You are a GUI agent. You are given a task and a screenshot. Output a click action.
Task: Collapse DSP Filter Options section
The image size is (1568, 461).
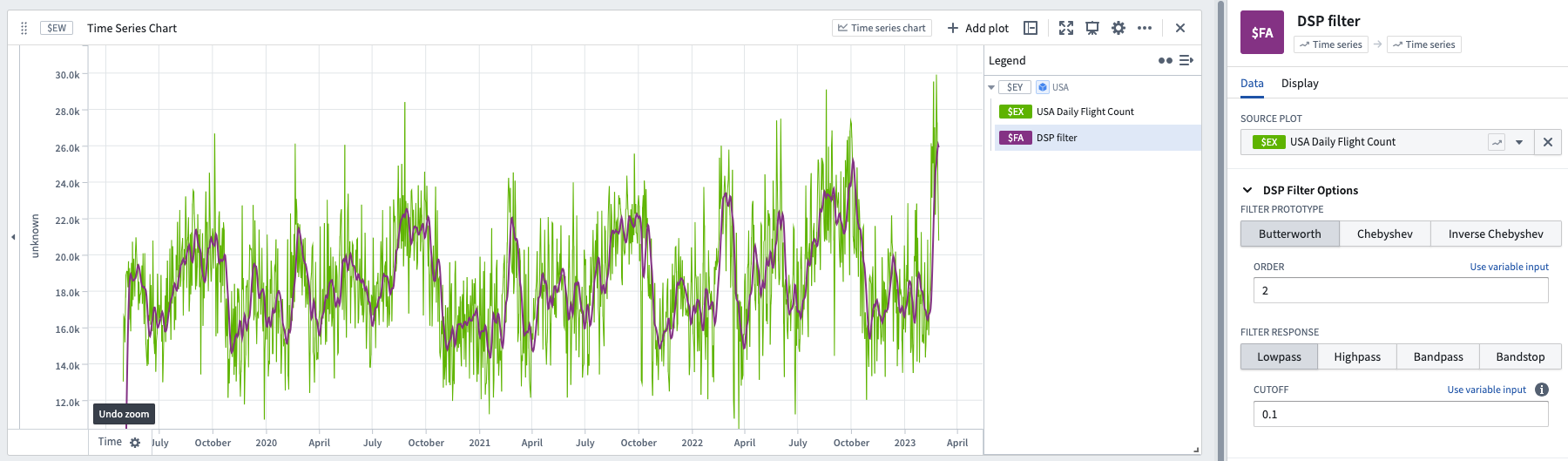pos(1247,190)
